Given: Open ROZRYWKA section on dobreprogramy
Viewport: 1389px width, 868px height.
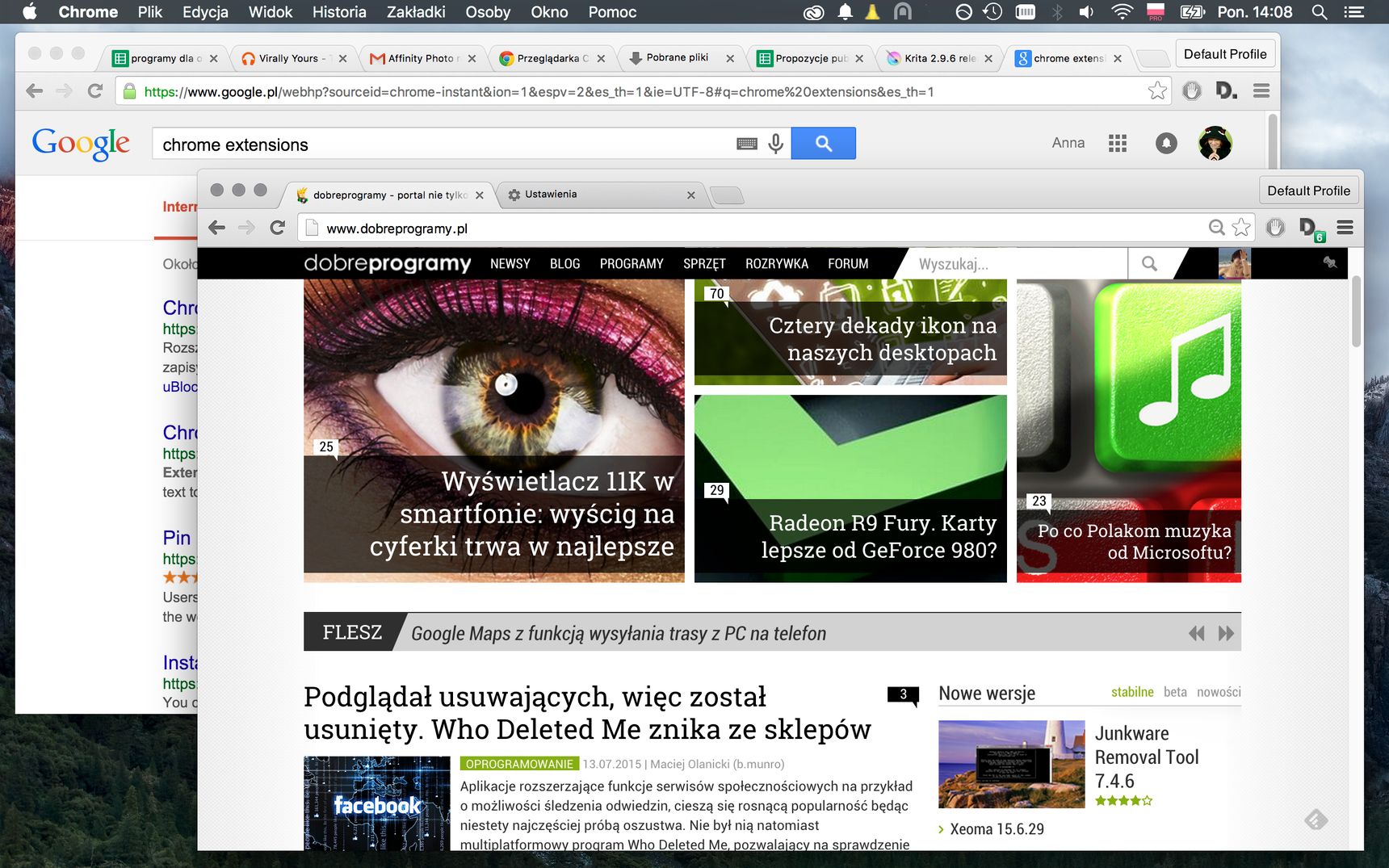Looking at the screenshot, I should click(x=777, y=263).
